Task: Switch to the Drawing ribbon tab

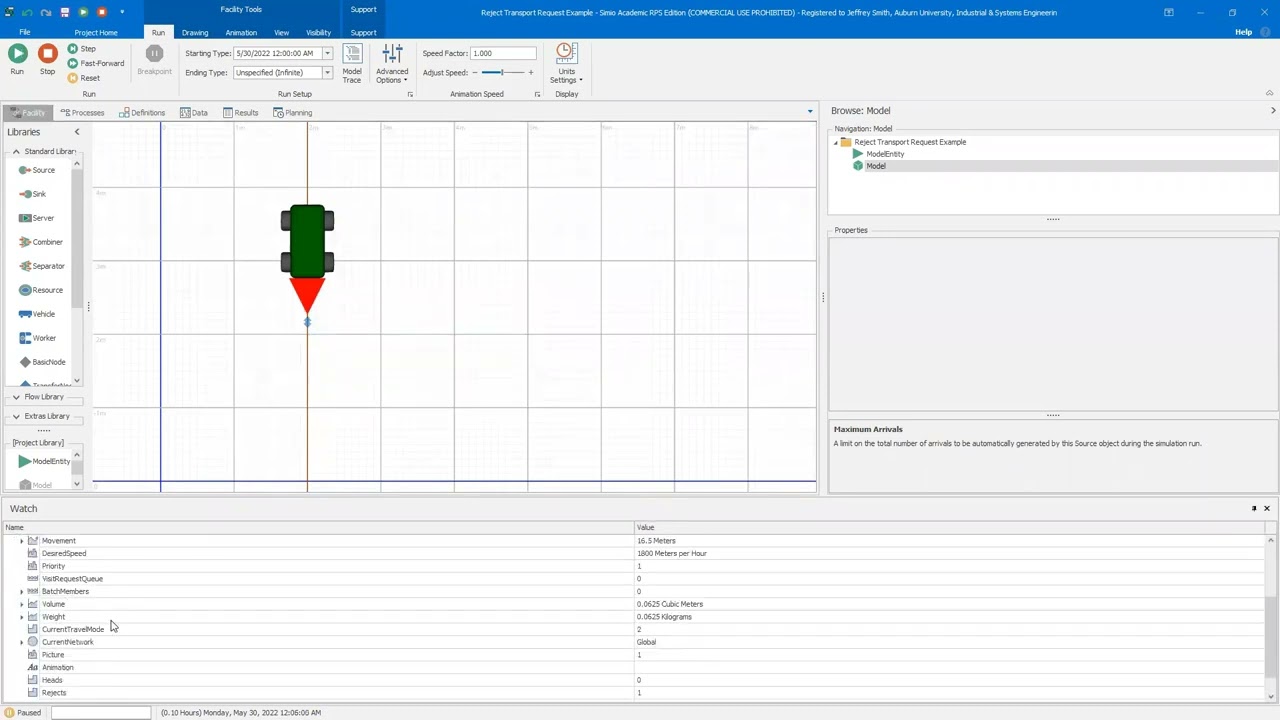Action: [x=195, y=32]
